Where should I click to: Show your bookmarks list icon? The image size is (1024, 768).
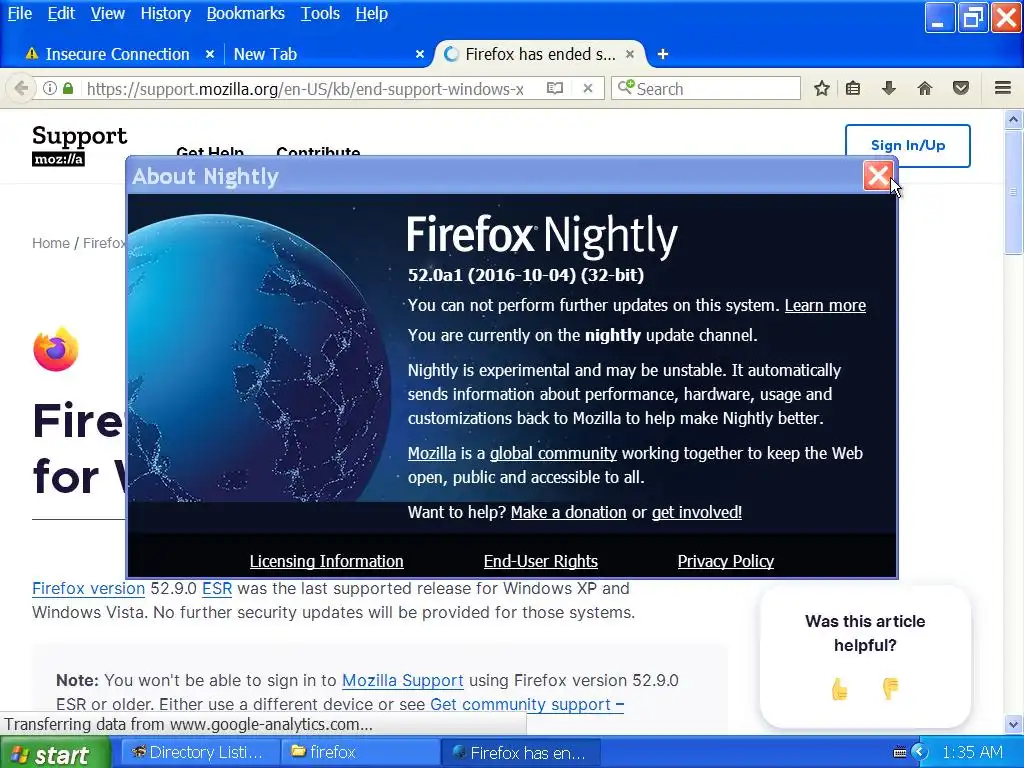tap(853, 88)
